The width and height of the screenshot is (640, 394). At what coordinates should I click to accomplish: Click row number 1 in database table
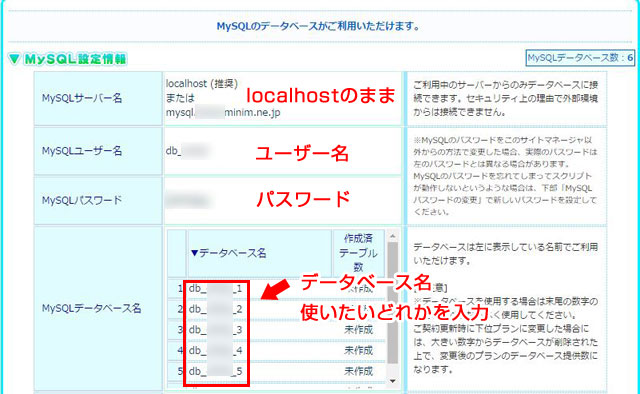pyautogui.click(x=180, y=289)
